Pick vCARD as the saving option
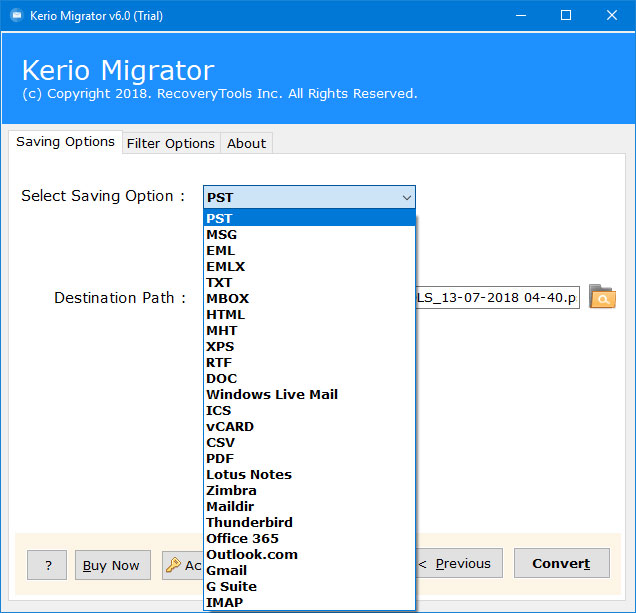636x613 pixels. coord(309,426)
